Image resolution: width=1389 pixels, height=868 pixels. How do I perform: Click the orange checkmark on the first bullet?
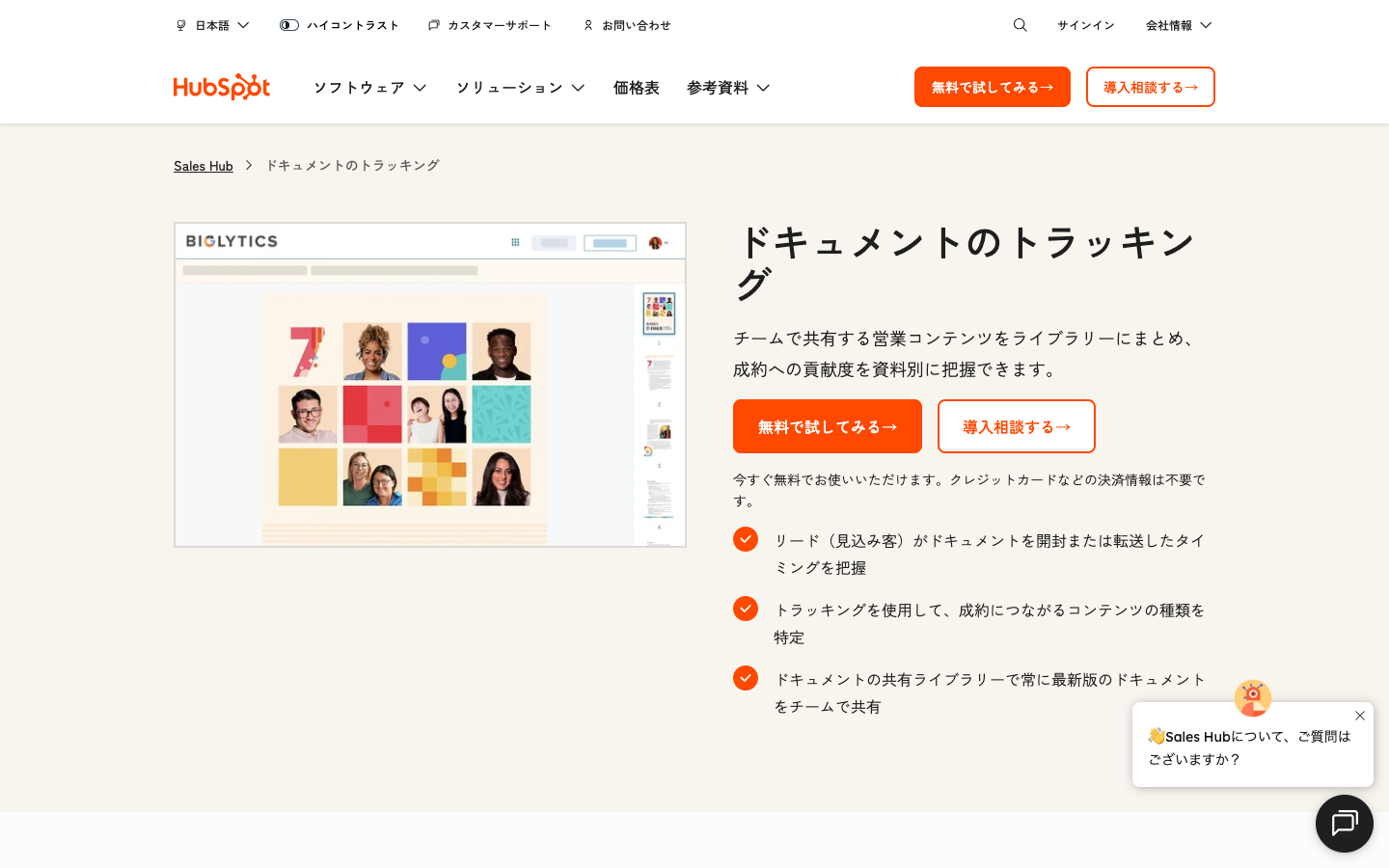point(746,539)
